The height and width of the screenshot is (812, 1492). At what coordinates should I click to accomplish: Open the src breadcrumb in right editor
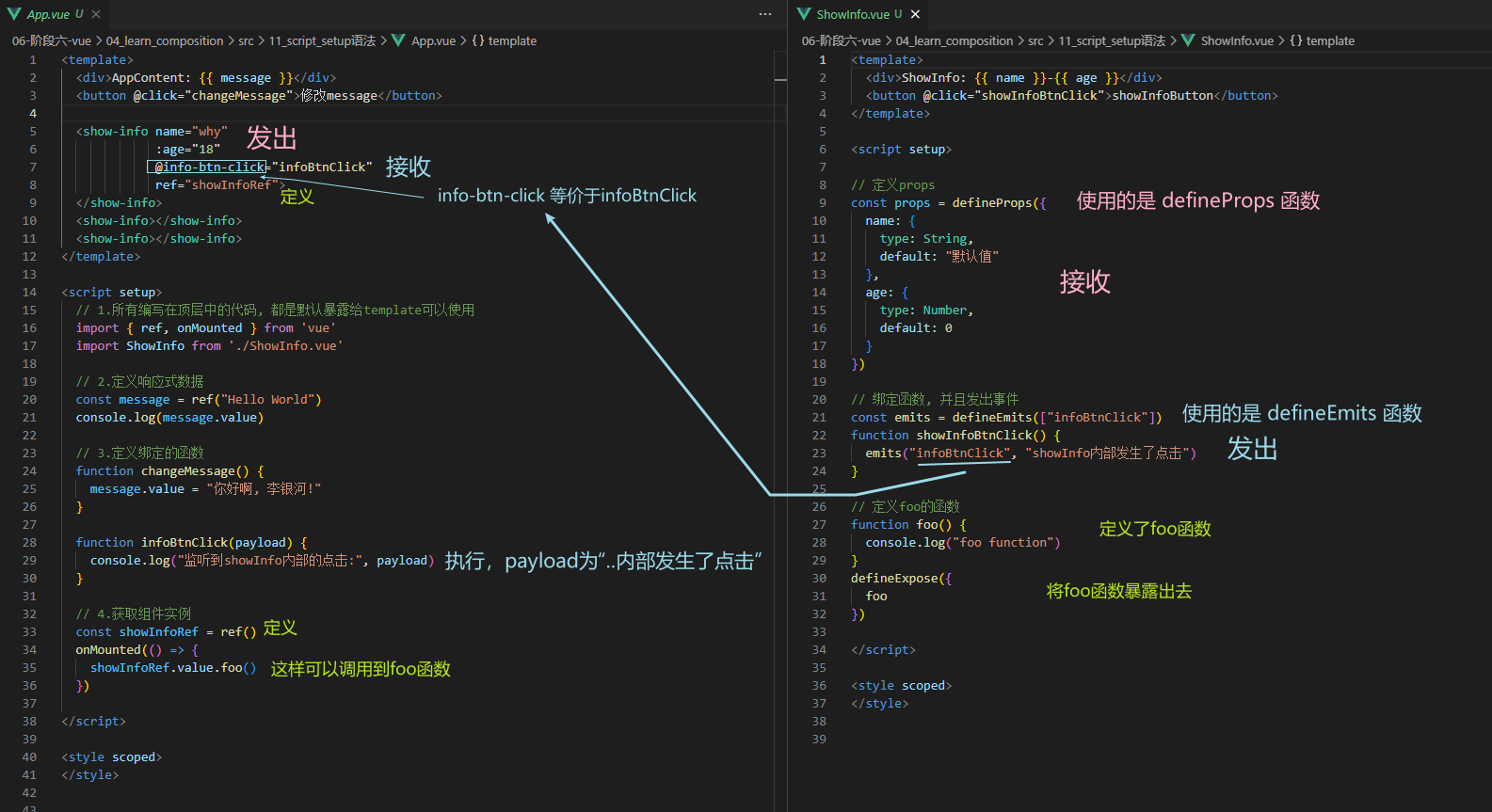point(1035,40)
